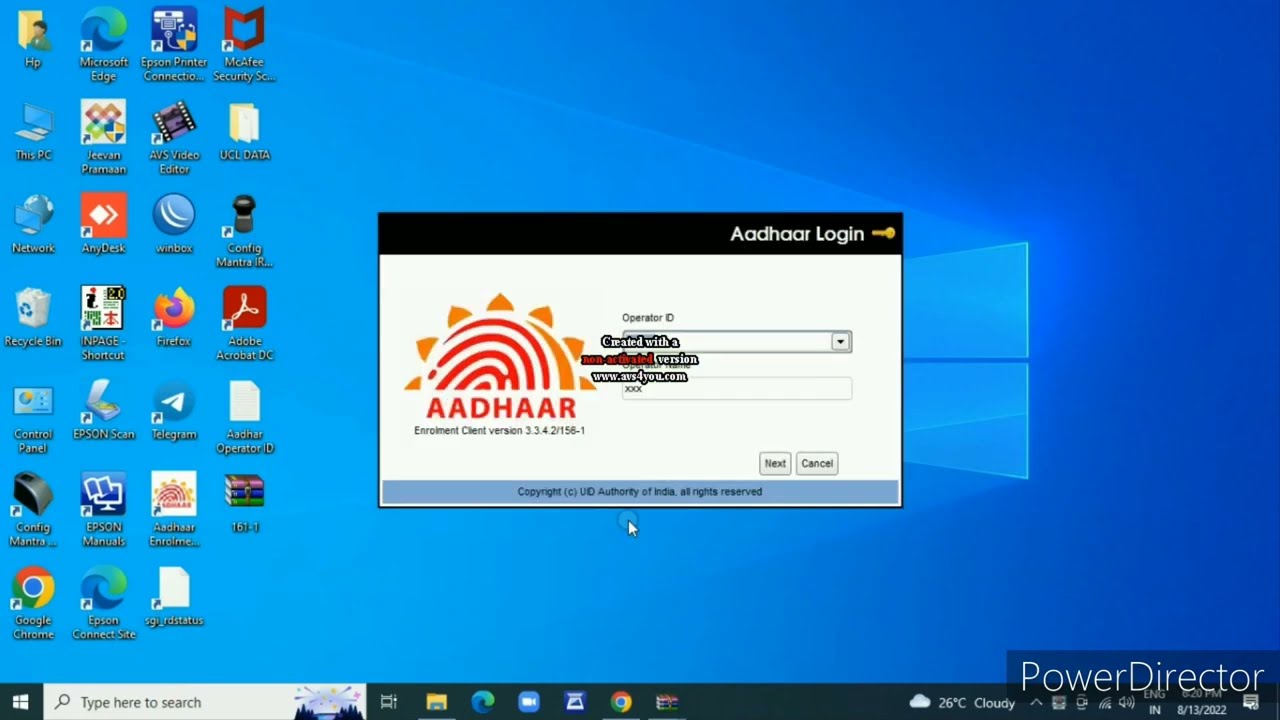Launch Google Chrome desktop shortcut
The width and height of the screenshot is (1280, 720).
(x=33, y=603)
